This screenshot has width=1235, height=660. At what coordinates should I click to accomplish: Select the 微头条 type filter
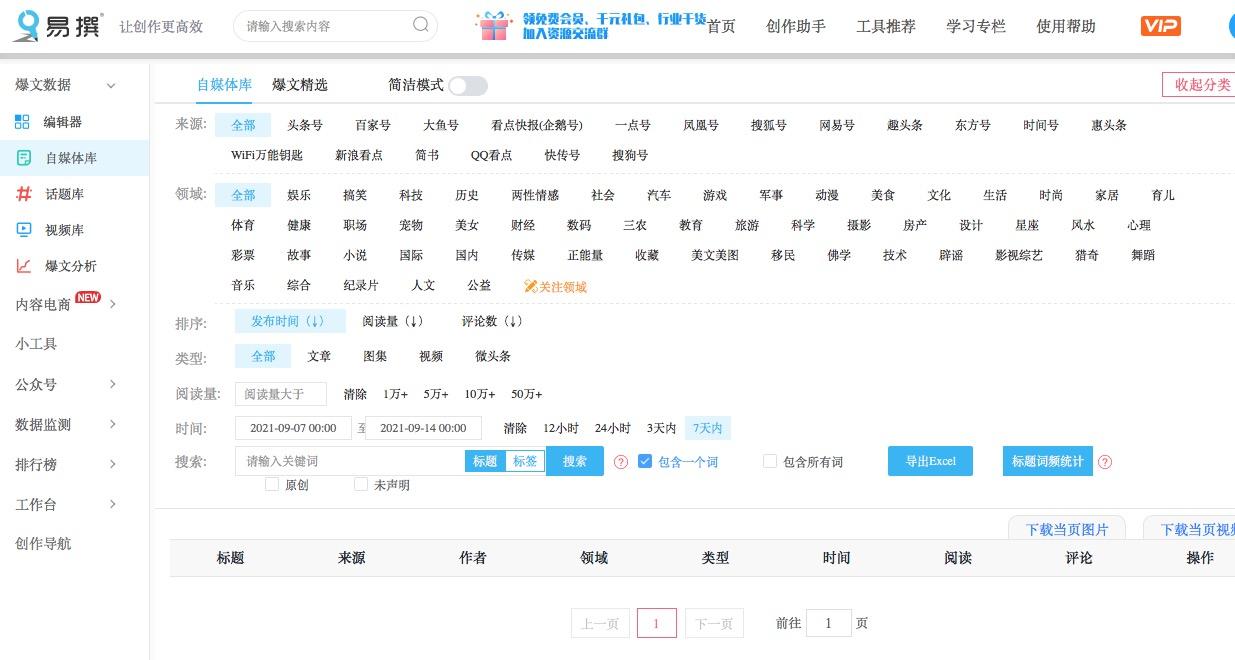493,356
